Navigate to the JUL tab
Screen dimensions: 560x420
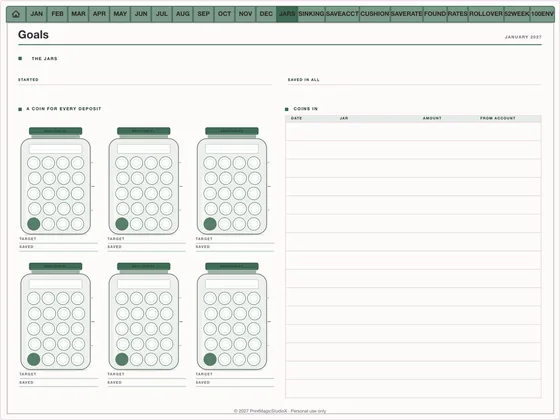click(162, 14)
